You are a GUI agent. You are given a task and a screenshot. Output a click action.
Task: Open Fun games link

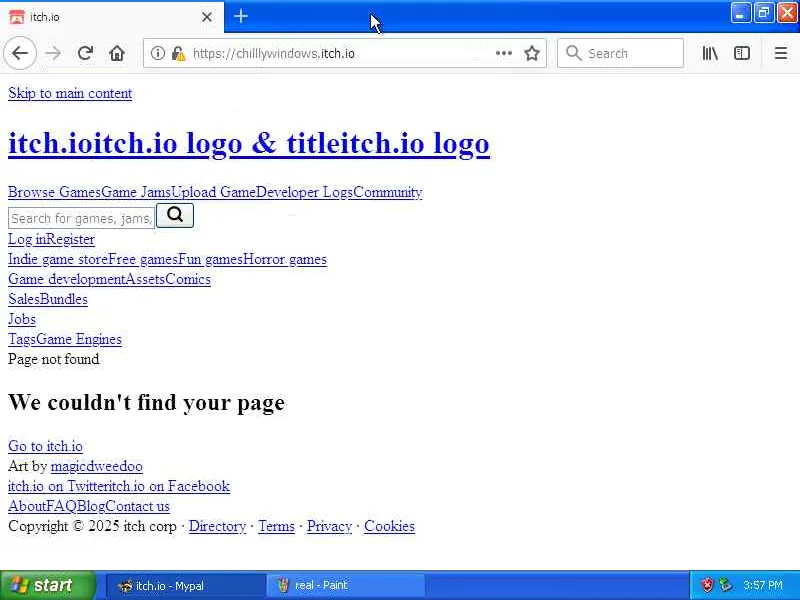point(210,259)
